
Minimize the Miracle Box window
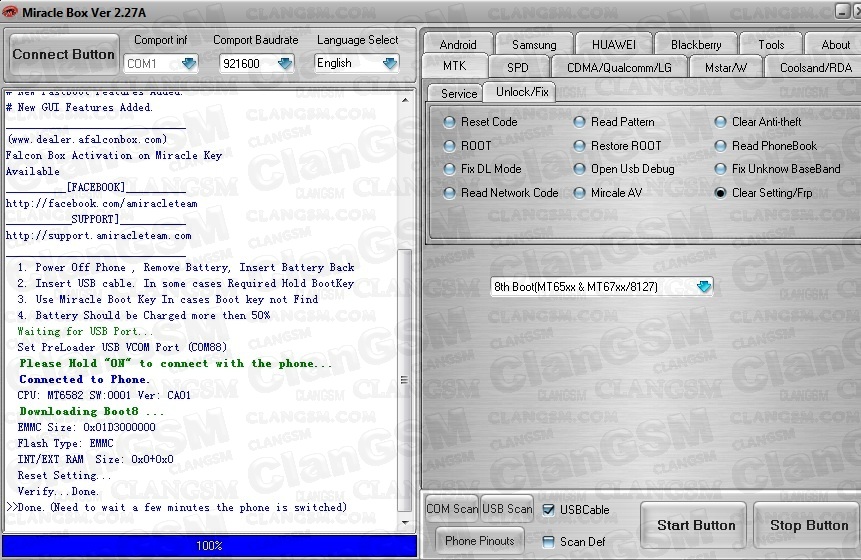(x=842, y=10)
